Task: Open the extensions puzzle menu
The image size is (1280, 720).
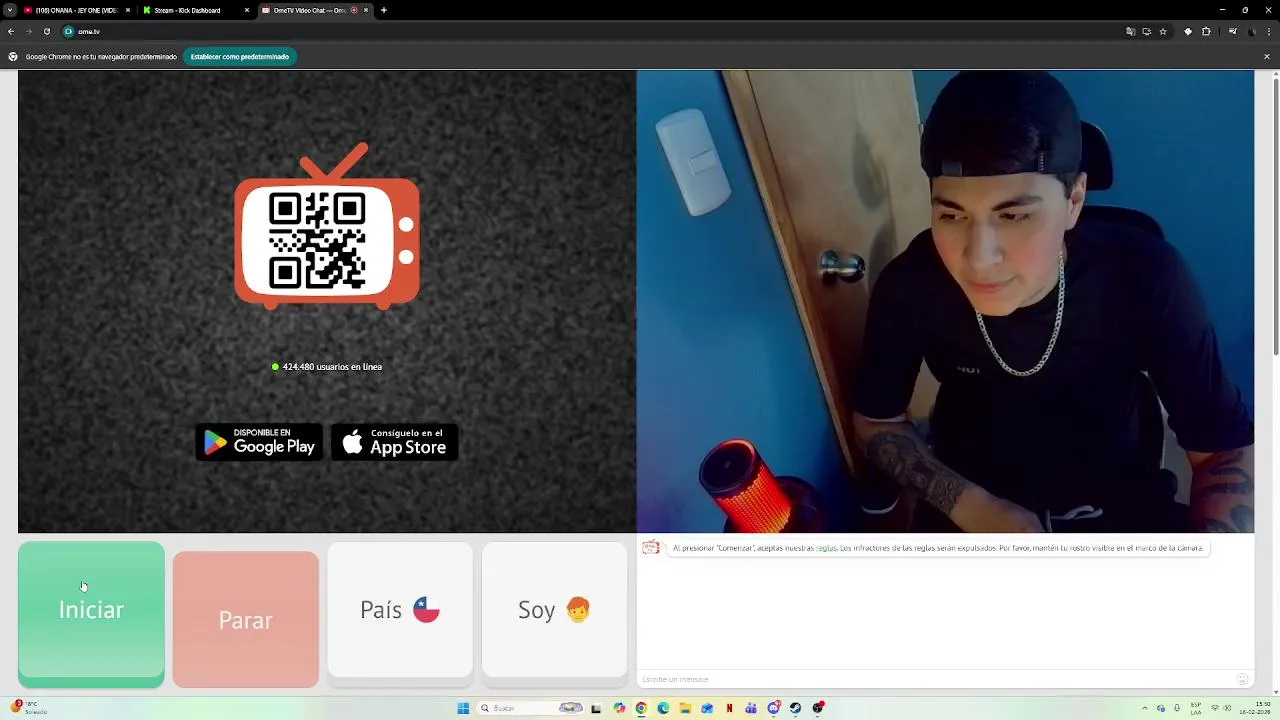Action: (1206, 31)
